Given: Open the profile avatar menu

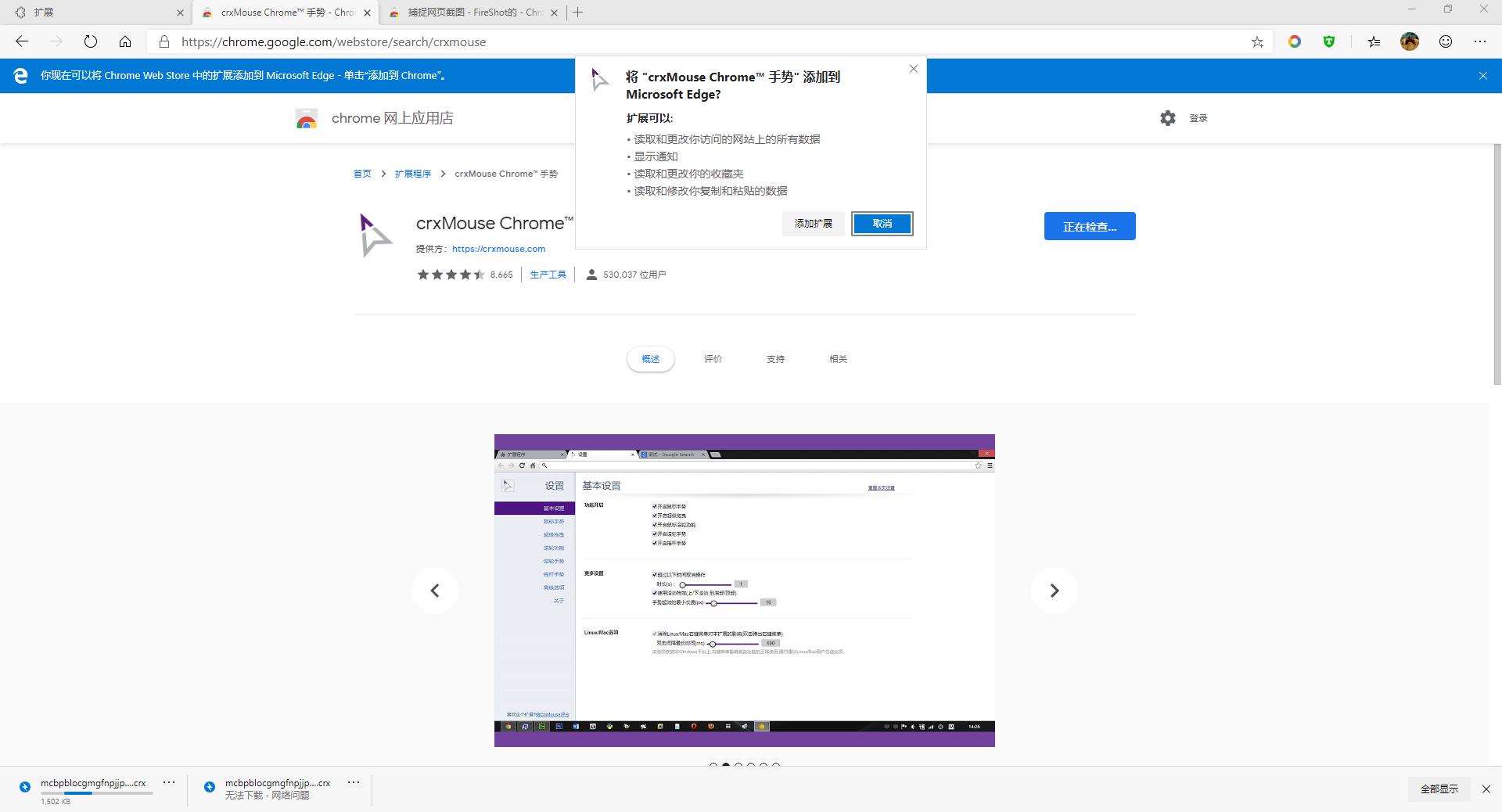Looking at the screenshot, I should click(x=1410, y=41).
